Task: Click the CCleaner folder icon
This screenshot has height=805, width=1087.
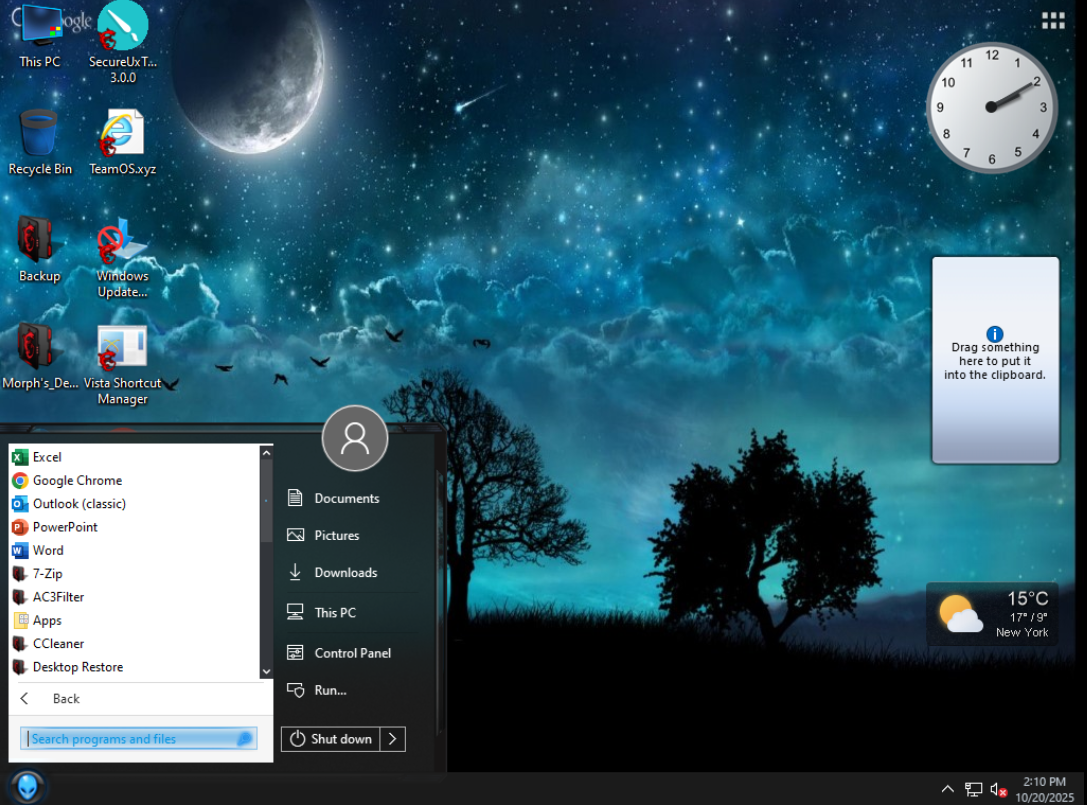Action: 20,643
